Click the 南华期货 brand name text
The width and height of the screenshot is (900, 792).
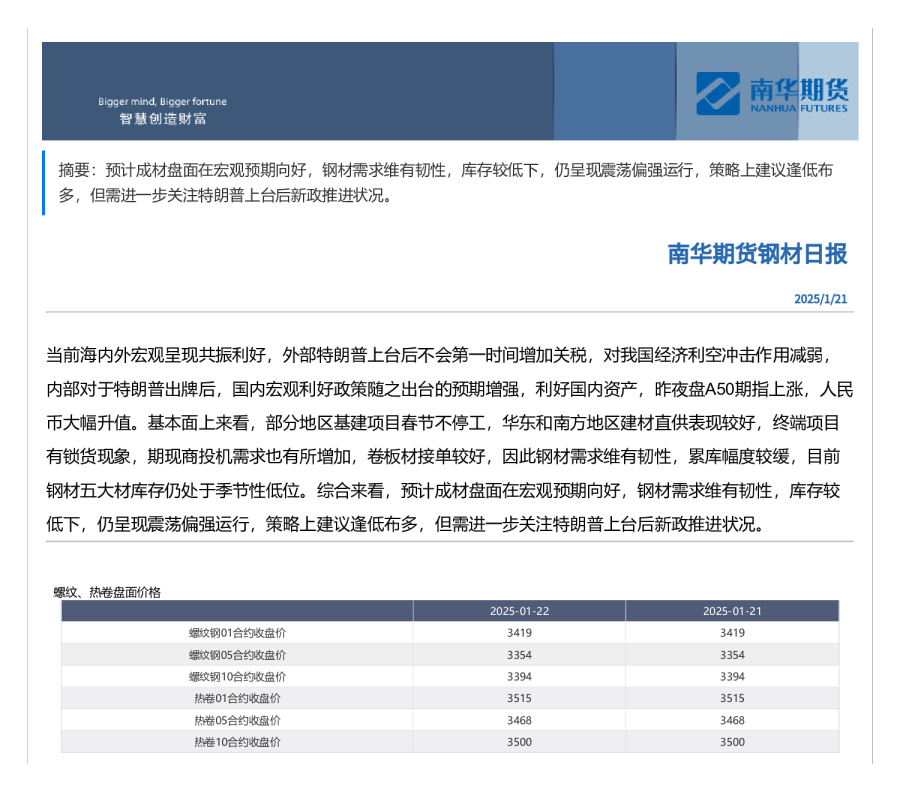[x=798, y=88]
